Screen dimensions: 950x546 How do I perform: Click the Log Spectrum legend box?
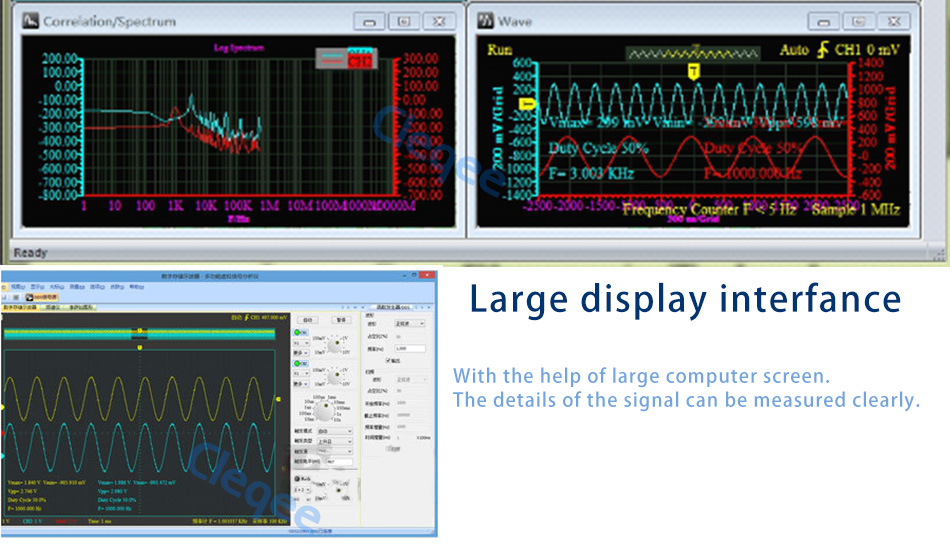(346, 59)
